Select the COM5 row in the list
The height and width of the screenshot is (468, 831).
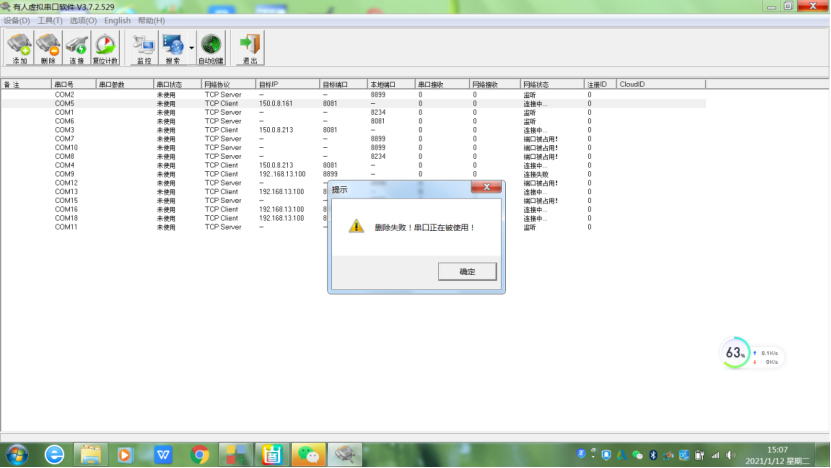[x=65, y=104]
